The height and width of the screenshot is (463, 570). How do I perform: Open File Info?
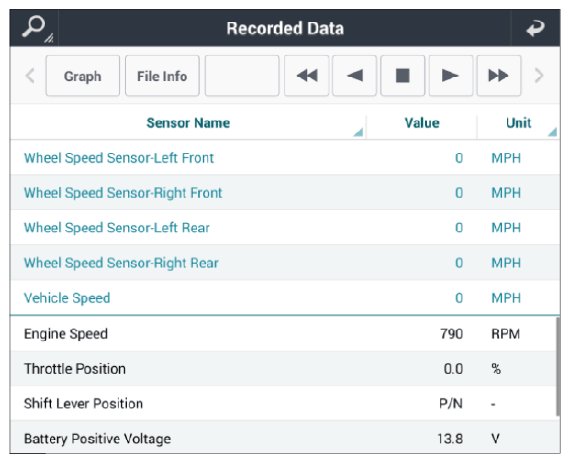(162, 76)
